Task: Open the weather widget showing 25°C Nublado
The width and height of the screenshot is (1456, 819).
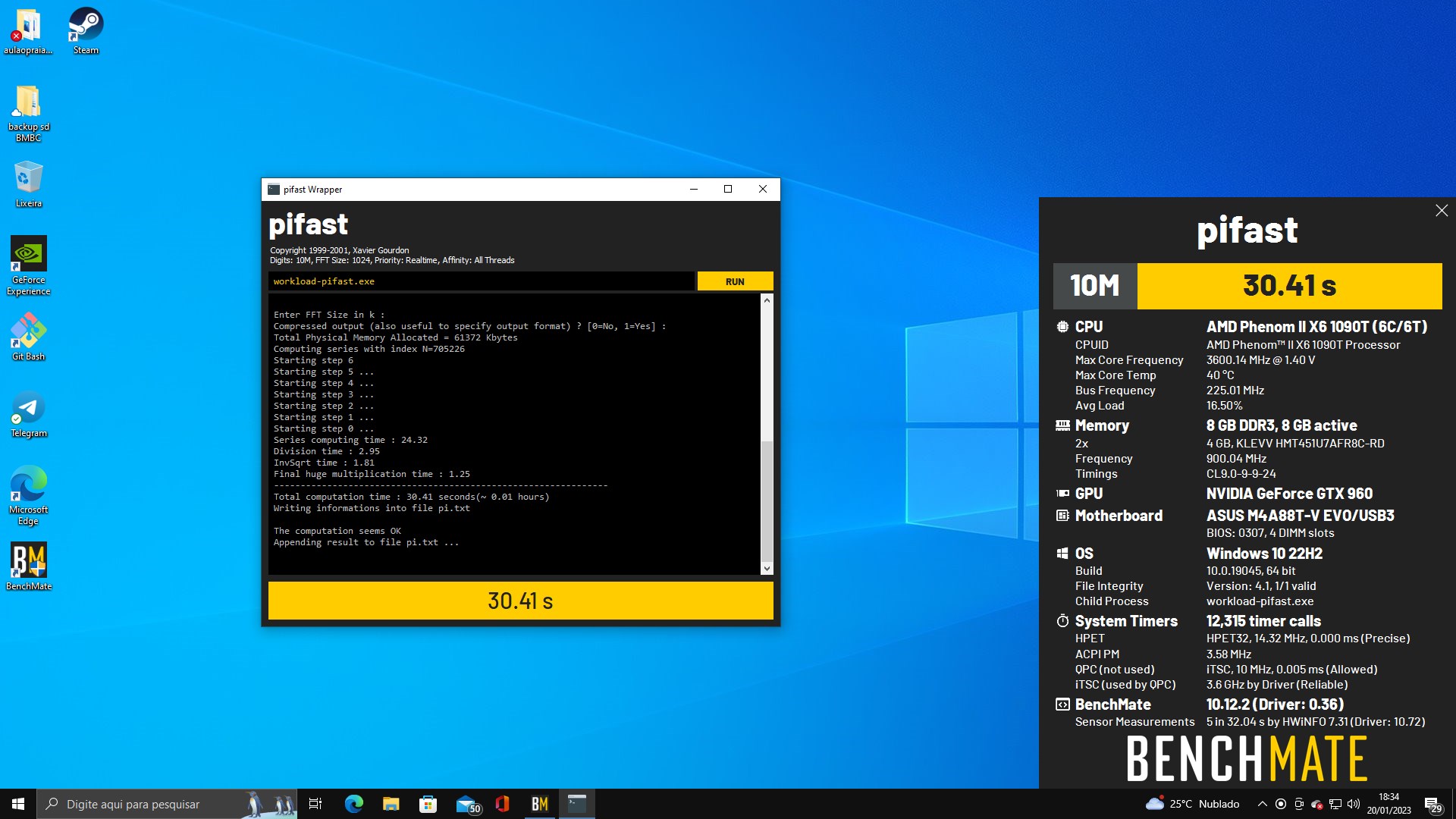Action: pyautogui.click(x=1193, y=804)
